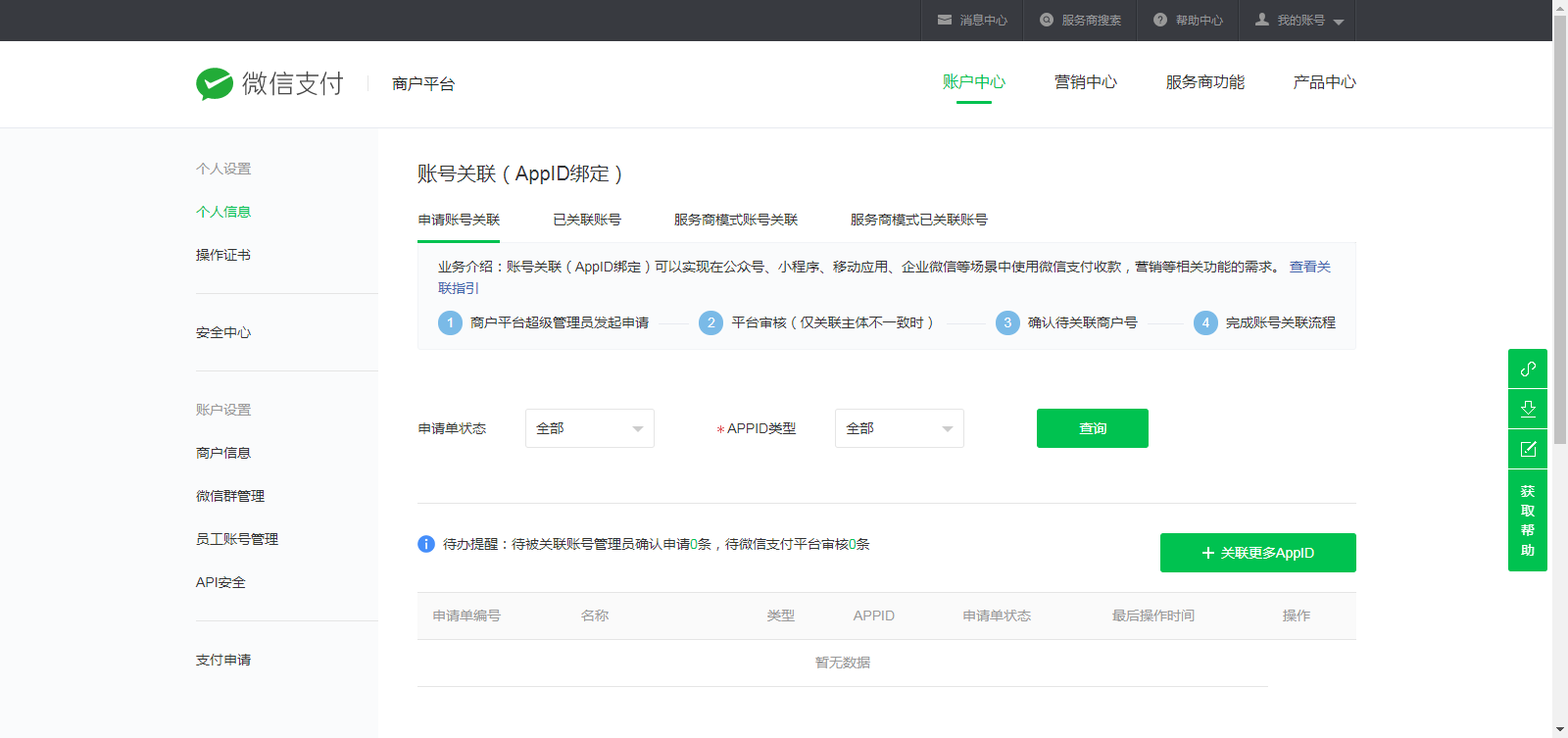Click the edit feedback icon in floating sidebar
1568x738 pixels.
(1528, 449)
